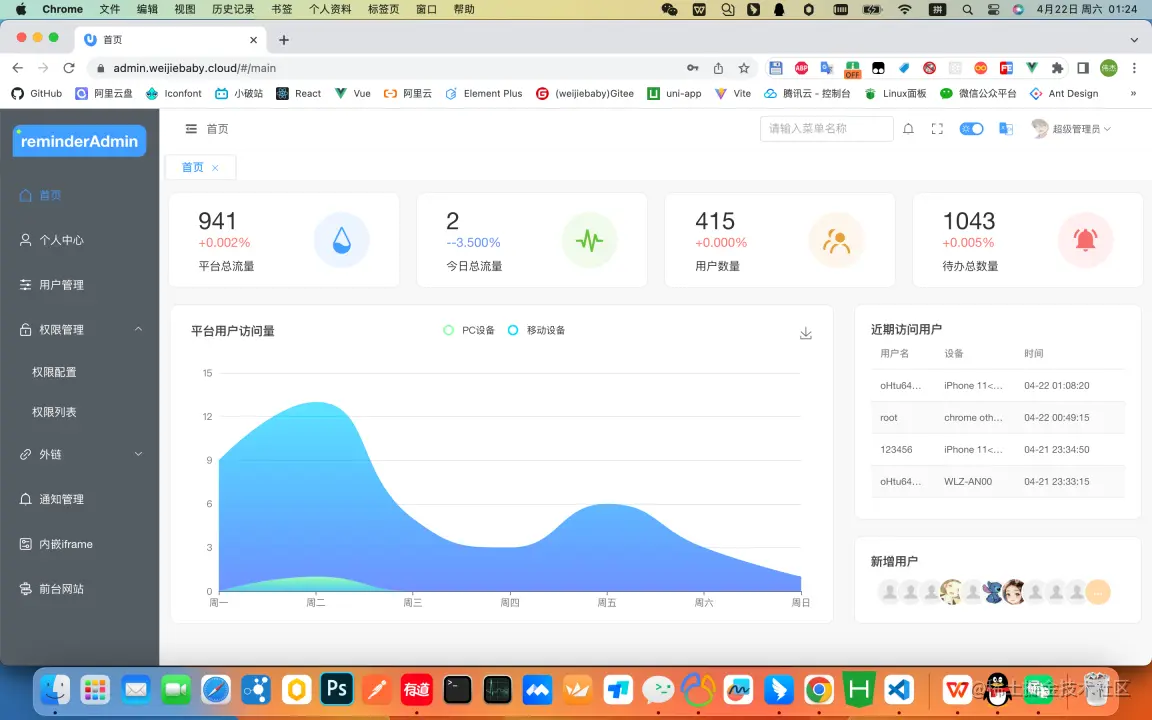
Task: Expand the 外链 sidebar group
Action: tap(79, 455)
